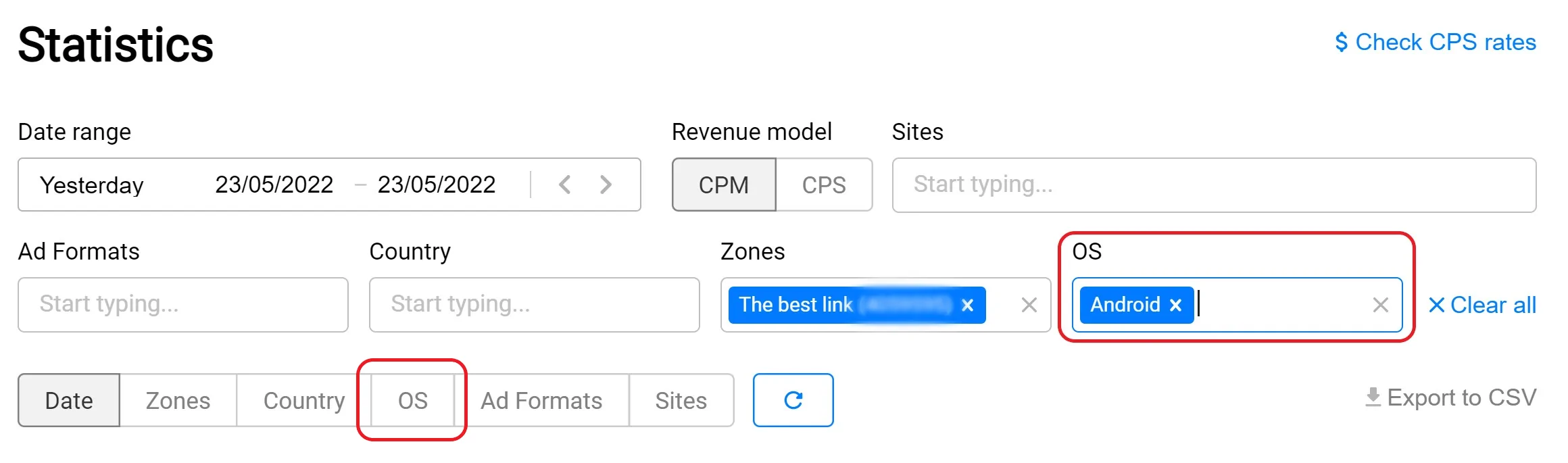Click the Export to CSV download icon
The height and width of the screenshot is (463, 1568).
[x=1373, y=397]
